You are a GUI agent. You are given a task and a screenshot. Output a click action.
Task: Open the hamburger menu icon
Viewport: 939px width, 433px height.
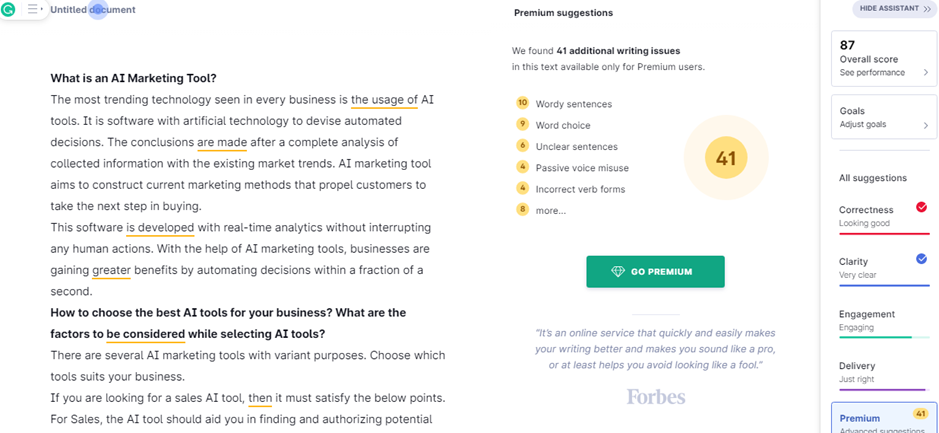[32, 9]
